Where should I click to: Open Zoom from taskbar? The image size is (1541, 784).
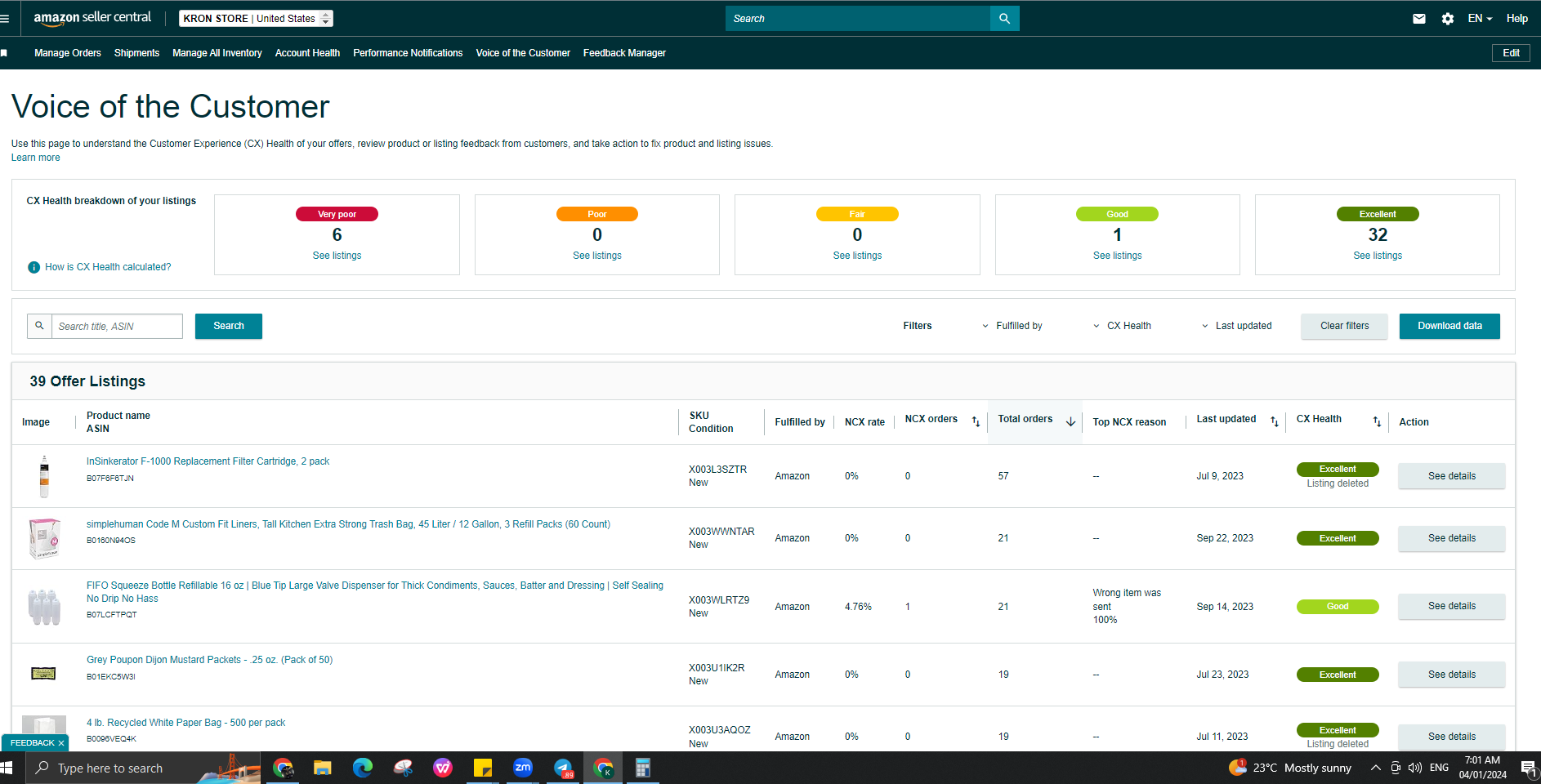click(x=523, y=768)
